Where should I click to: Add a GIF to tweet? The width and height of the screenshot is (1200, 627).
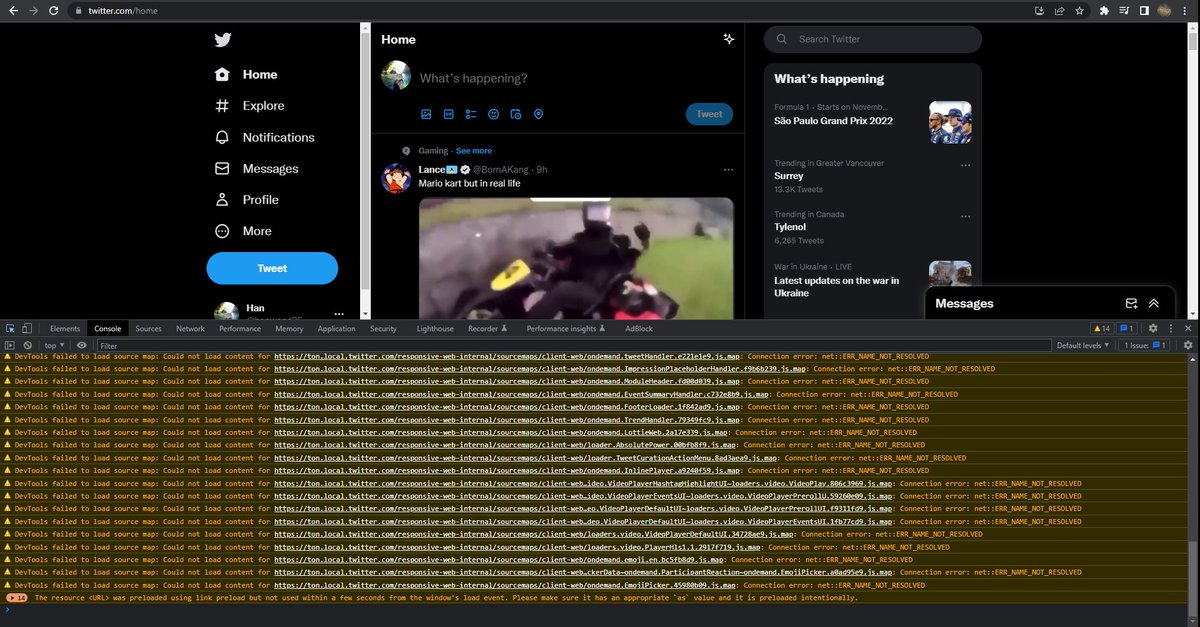(449, 114)
